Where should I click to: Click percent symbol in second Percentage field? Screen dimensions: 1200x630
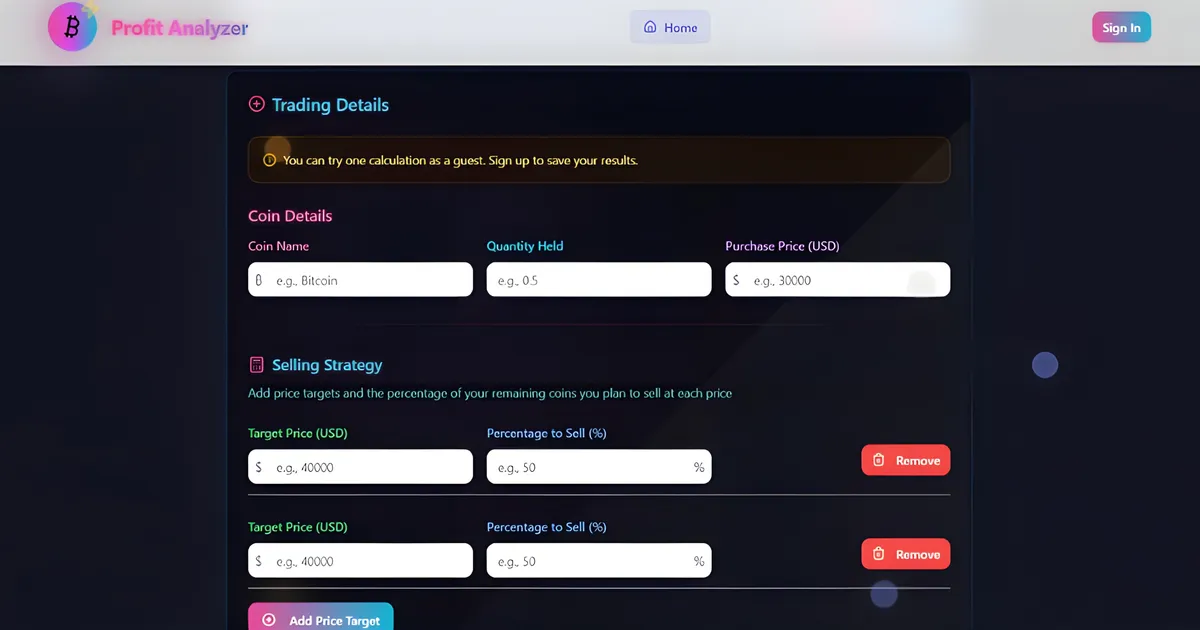(x=699, y=561)
